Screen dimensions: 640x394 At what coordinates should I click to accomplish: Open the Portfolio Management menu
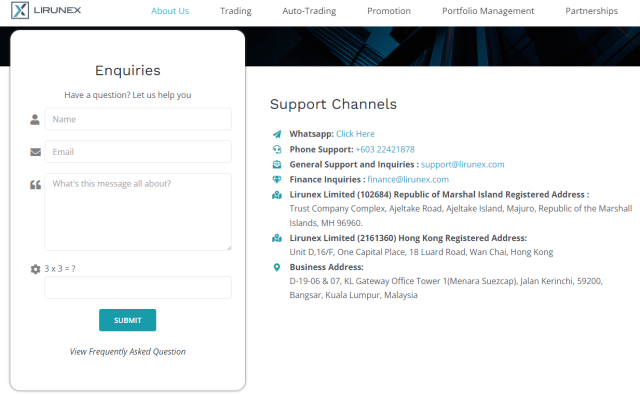point(488,11)
